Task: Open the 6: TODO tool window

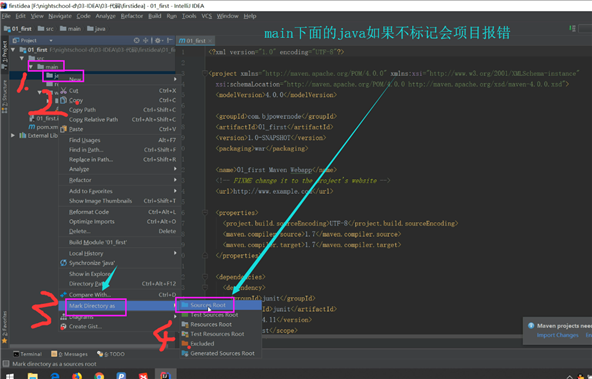Action: point(111,354)
